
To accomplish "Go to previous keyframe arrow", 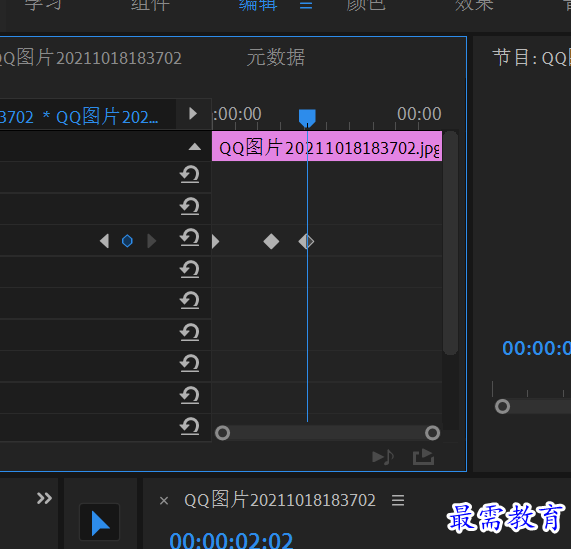I will pos(105,241).
